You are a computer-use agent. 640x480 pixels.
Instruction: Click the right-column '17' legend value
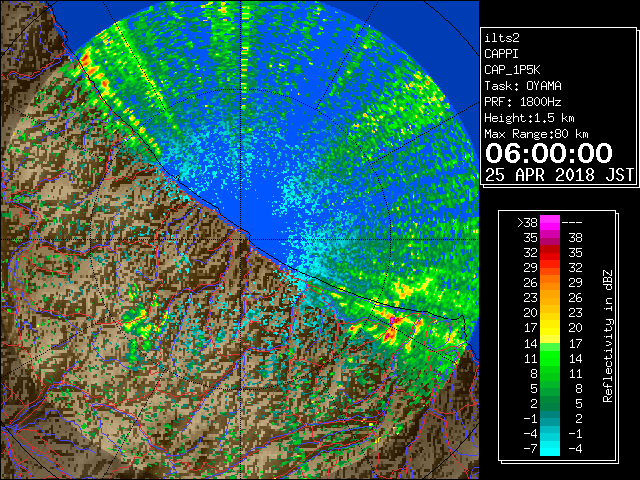pyautogui.click(x=575, y=343)
